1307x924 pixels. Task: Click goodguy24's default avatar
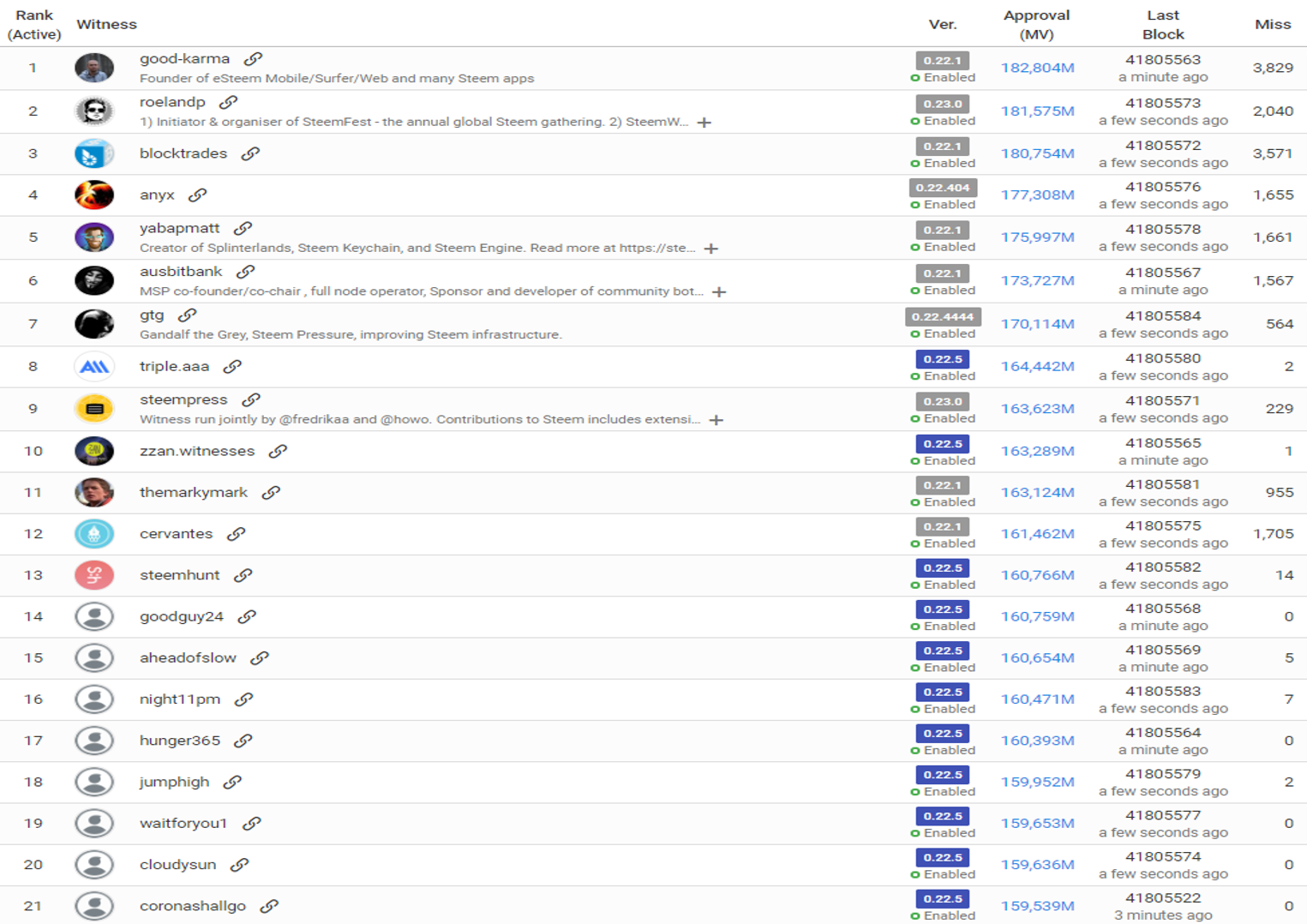[x=94, y=616]
